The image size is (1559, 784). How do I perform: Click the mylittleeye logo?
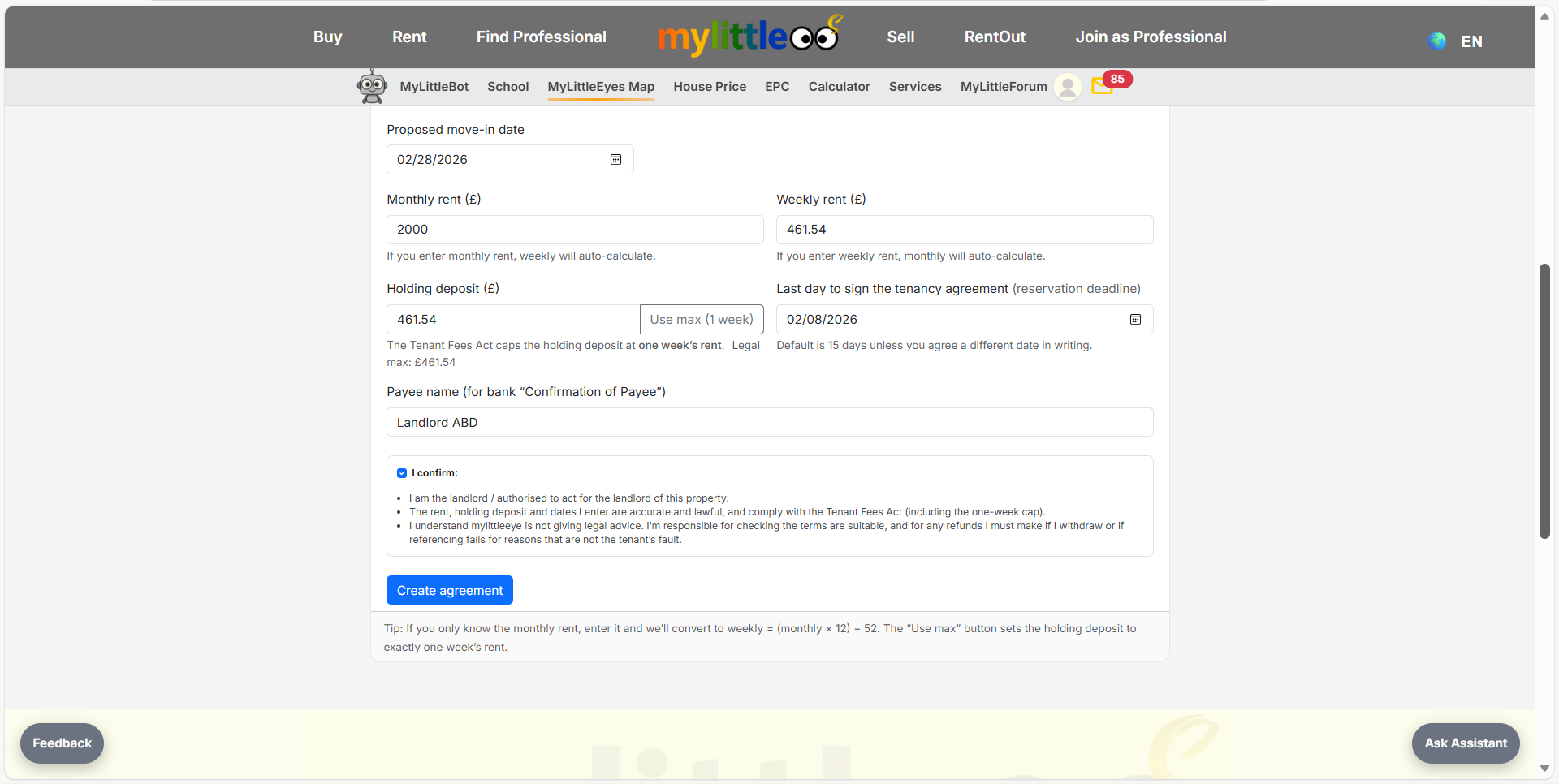pyautogui.click(x=749, y=36)
